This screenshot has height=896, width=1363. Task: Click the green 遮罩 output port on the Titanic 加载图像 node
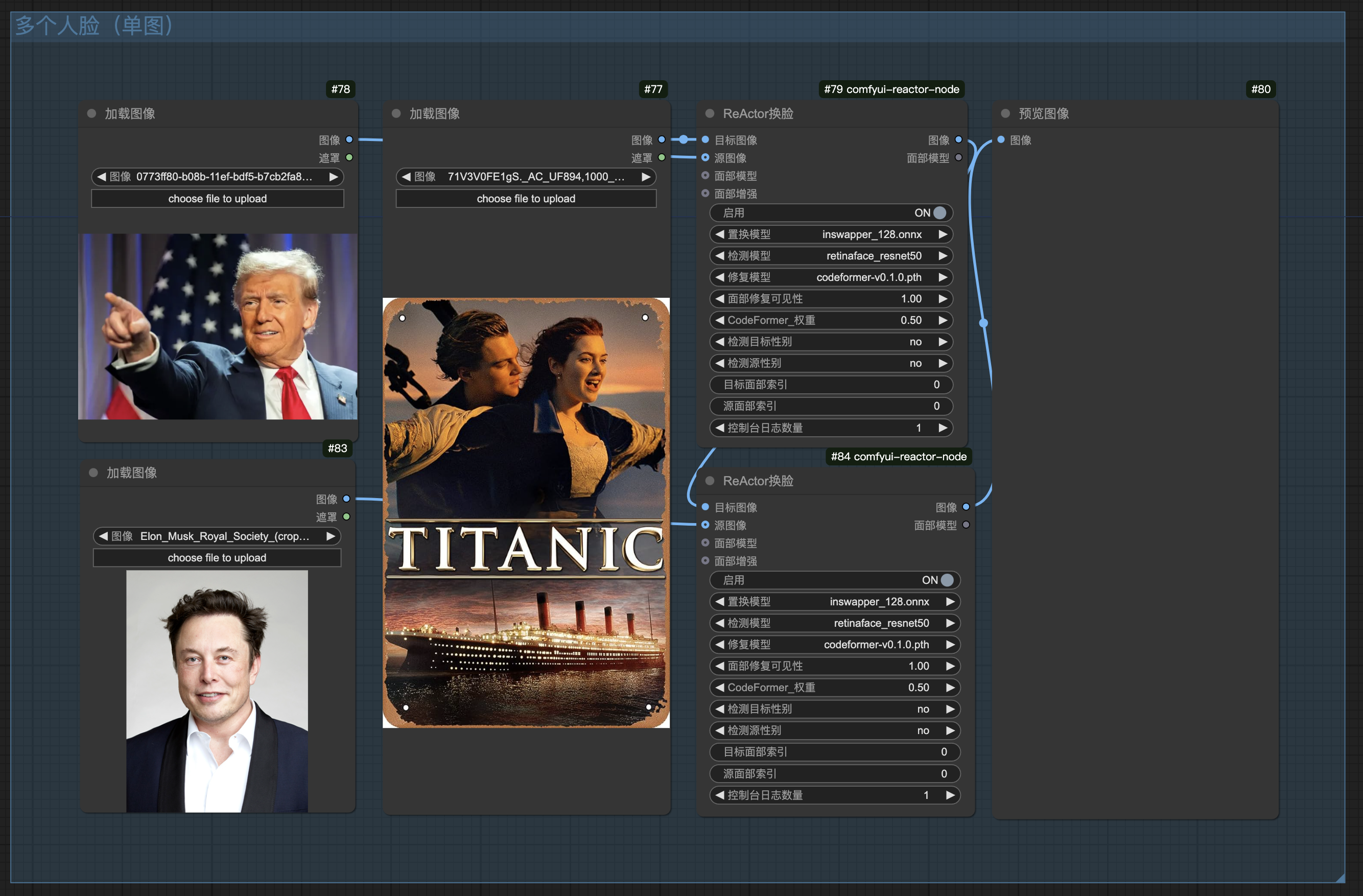coord(662,157)
